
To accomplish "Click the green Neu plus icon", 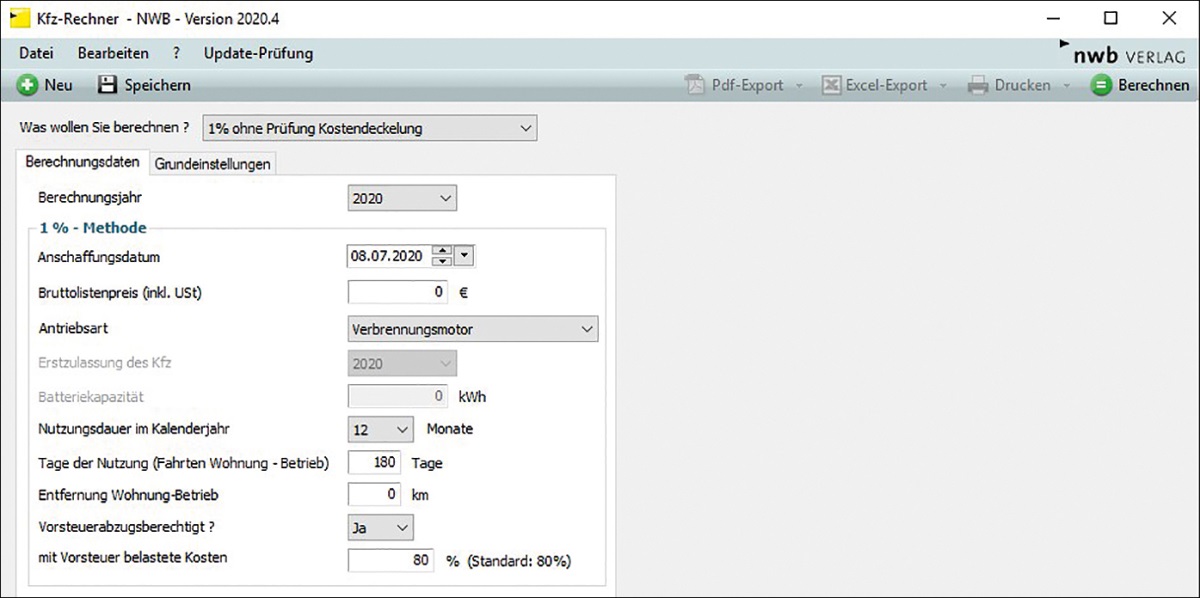I will click(27, 85).
